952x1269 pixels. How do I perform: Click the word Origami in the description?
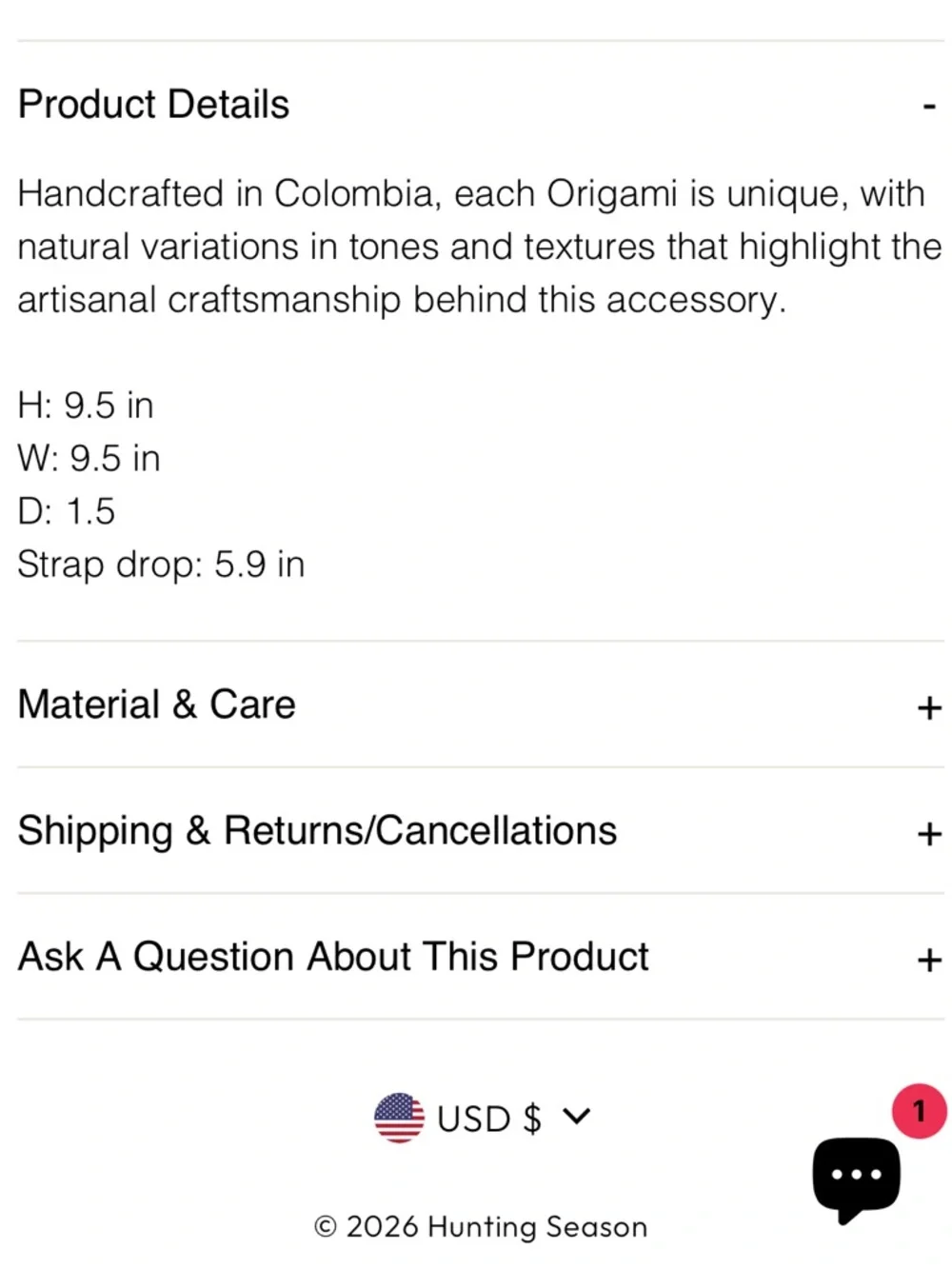(x=611, y=193)
